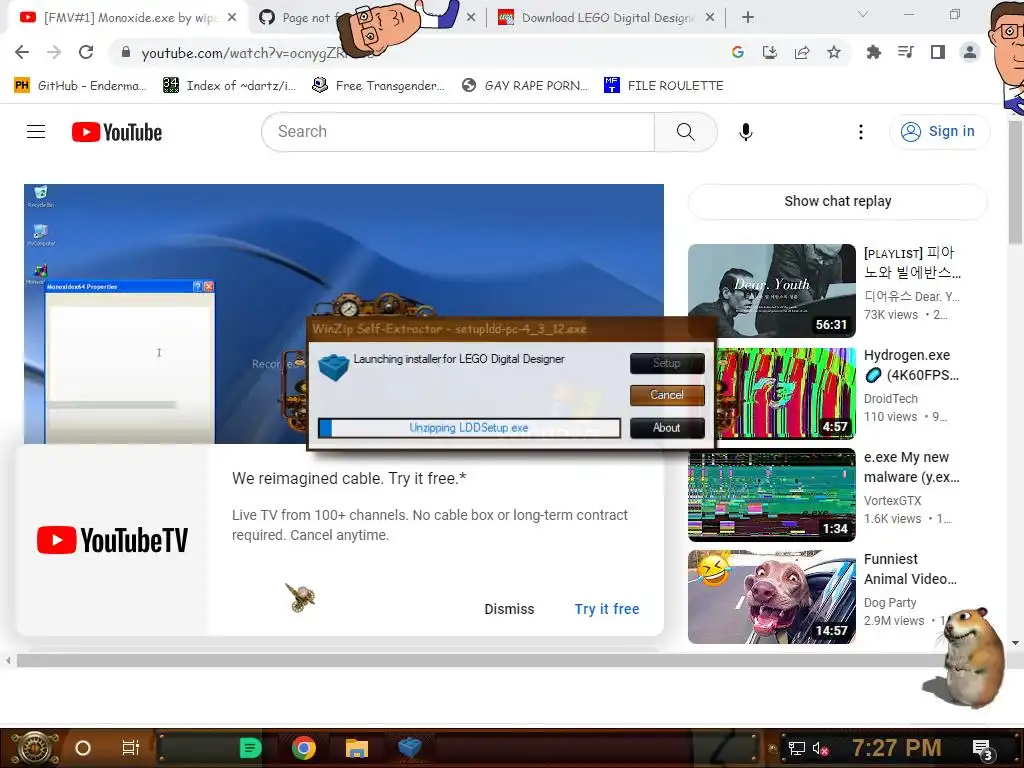Click the Search input field
This screenshot has width=1024, height=768.
[x=458, y=132]
